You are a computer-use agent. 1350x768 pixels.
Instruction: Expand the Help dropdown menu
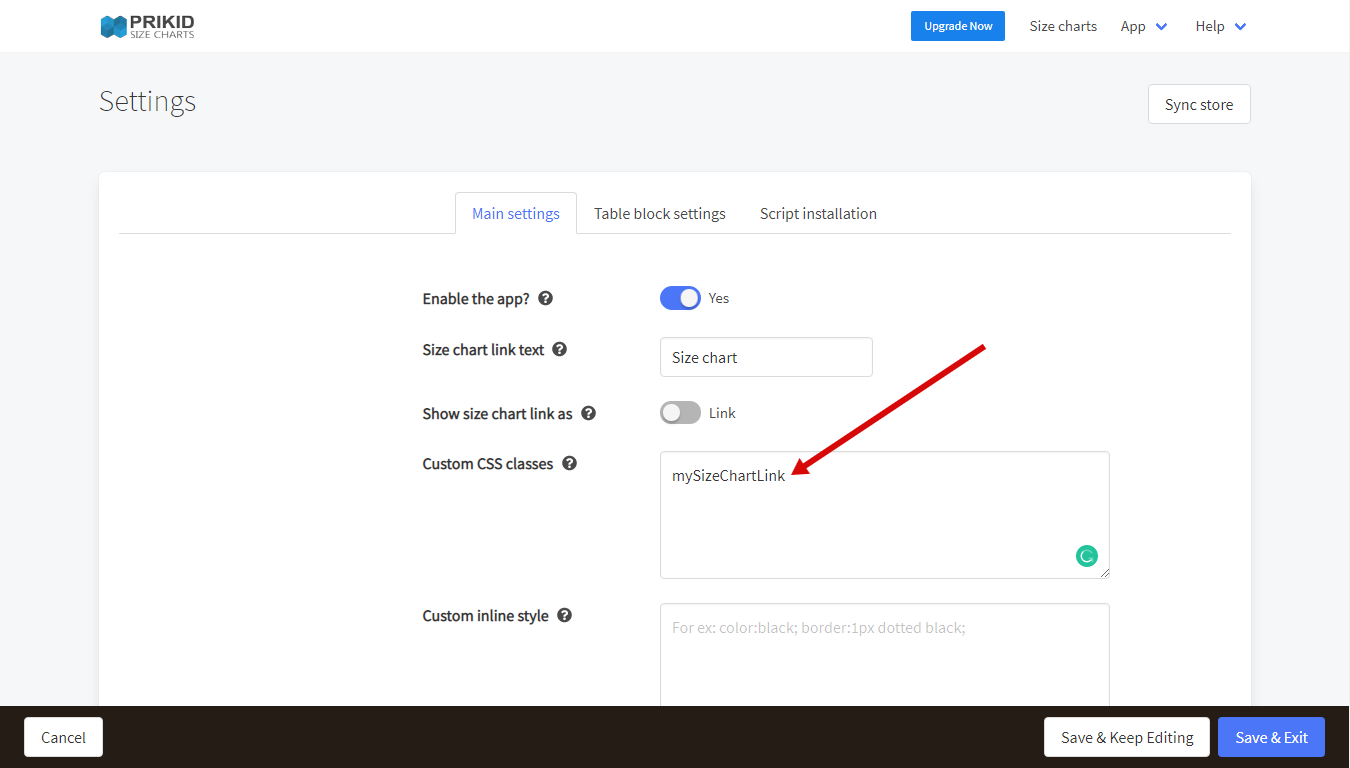click(x=1221, y=26)
